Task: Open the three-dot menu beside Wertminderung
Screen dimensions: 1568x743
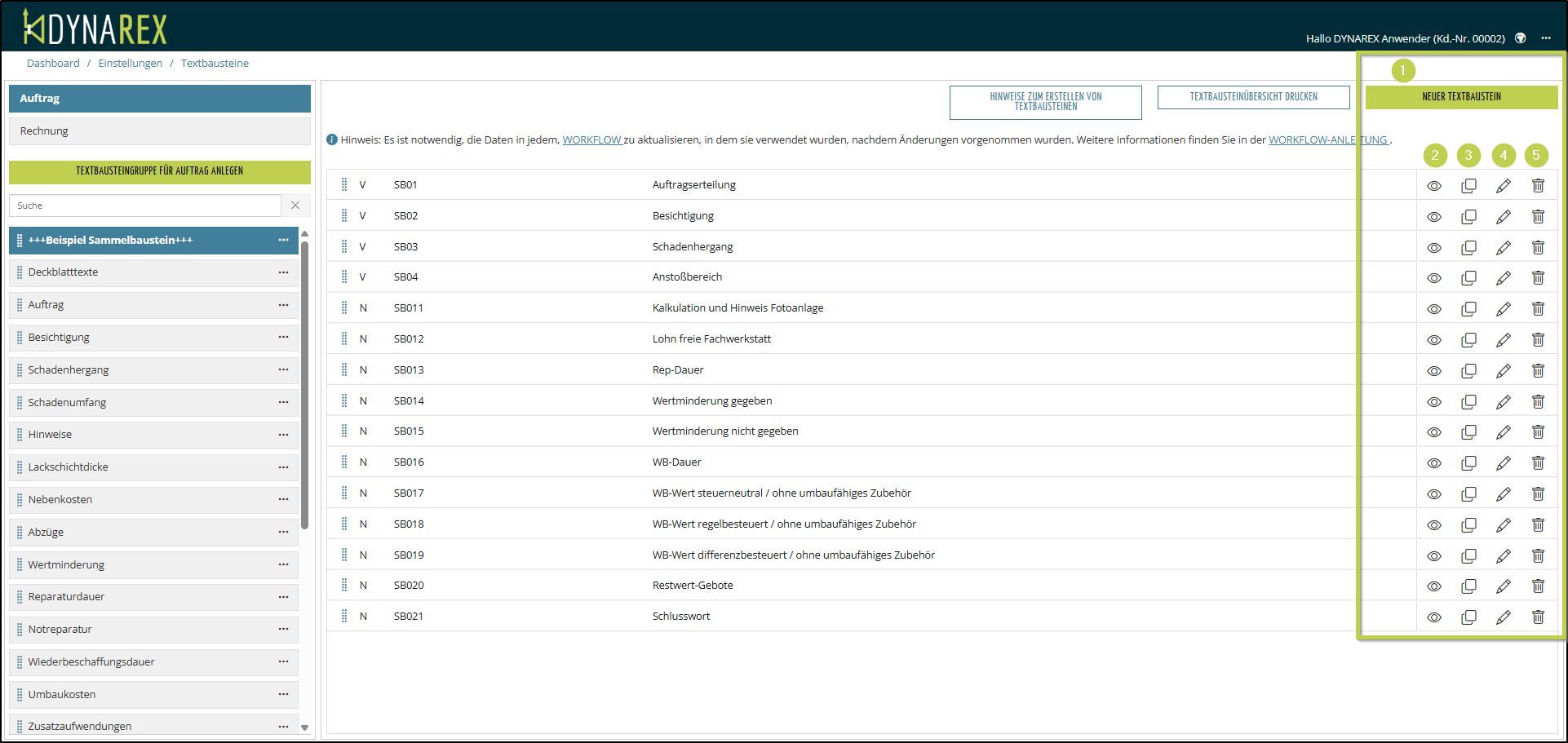Action: coord(283,564)
